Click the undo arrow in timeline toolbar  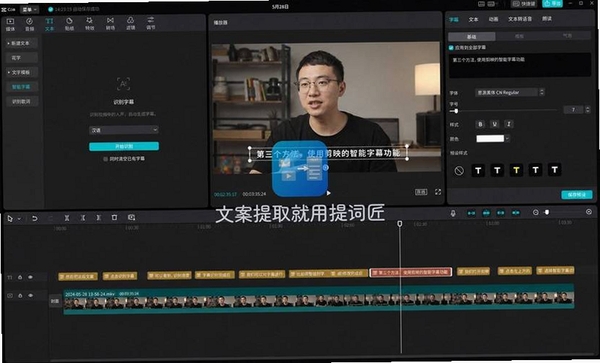(x=34, y=218)
